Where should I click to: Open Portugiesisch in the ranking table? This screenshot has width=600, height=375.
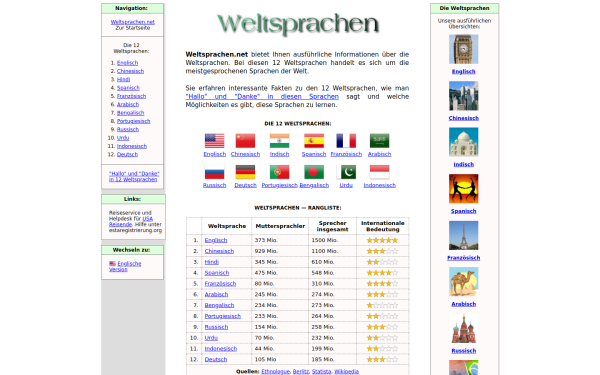[223, 316]
